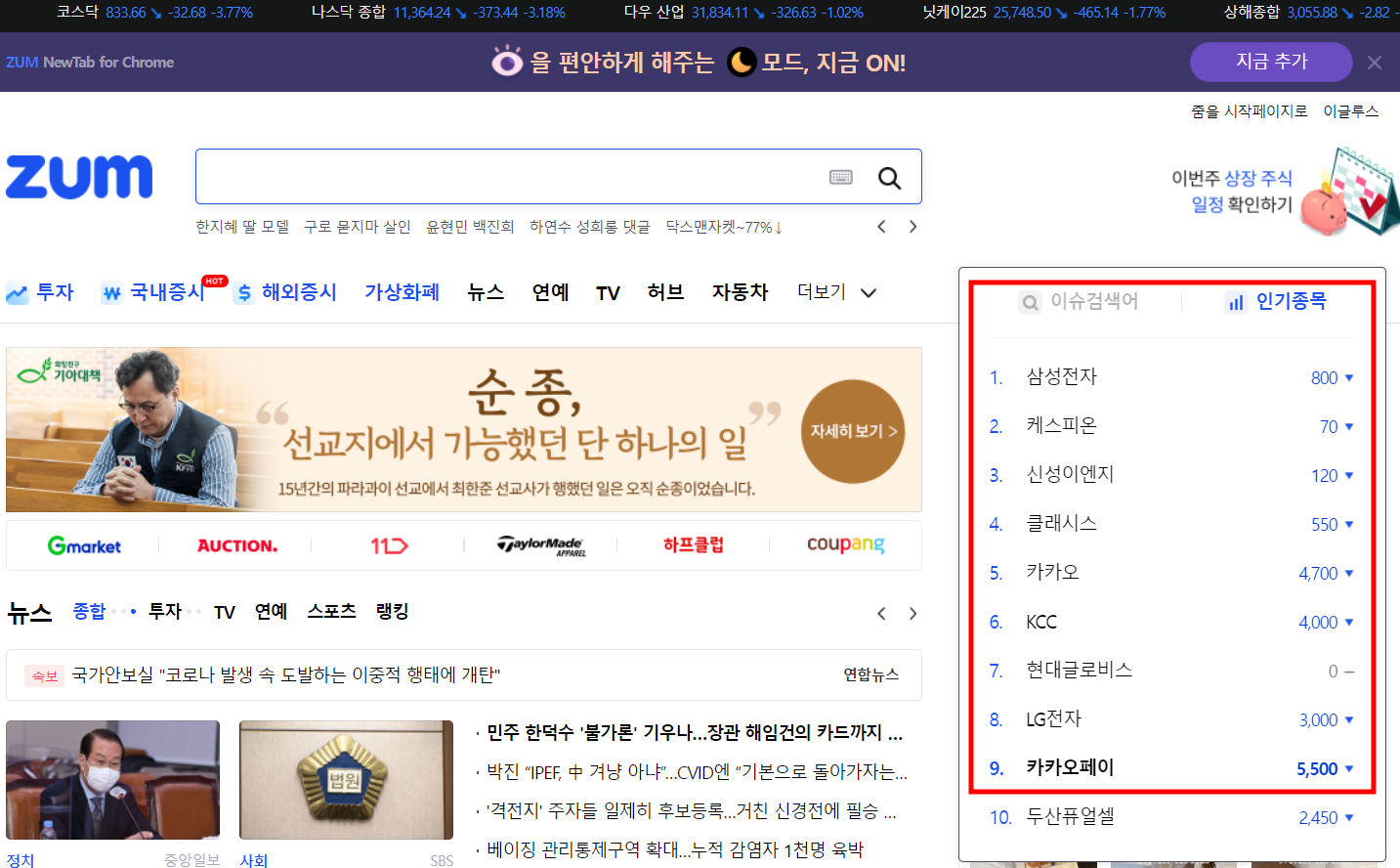Open the TV top menu item
Screen dimensions: 1400x868
pyautogui.click(x=608, y=292)
